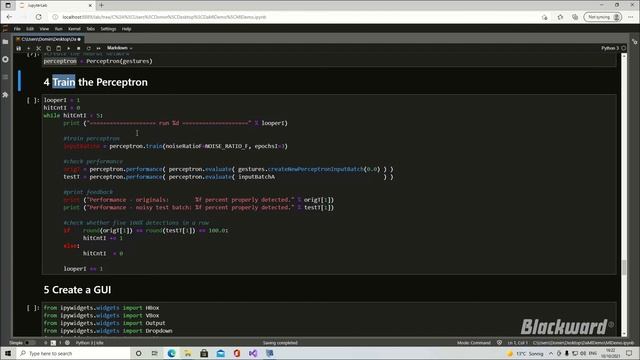This screenshot has width=640, height=360.
Task: Reload the browser page
Action: coord(38,17)
